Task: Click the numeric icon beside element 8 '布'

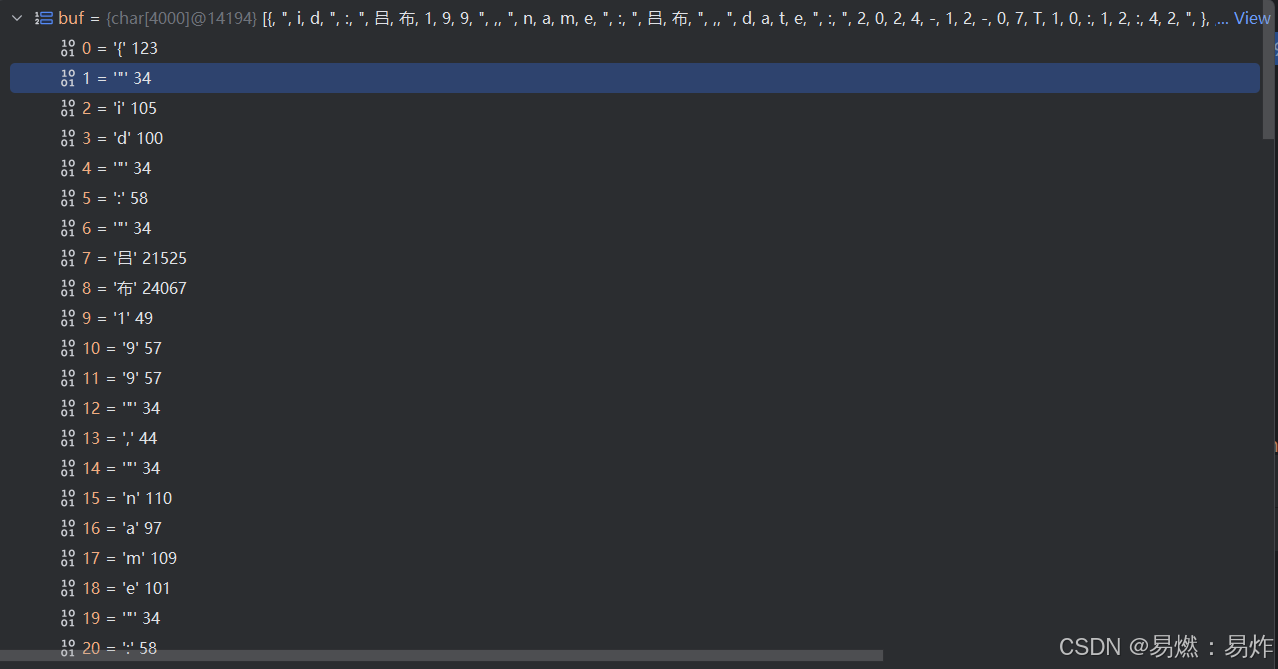Action: click(68, 288)
